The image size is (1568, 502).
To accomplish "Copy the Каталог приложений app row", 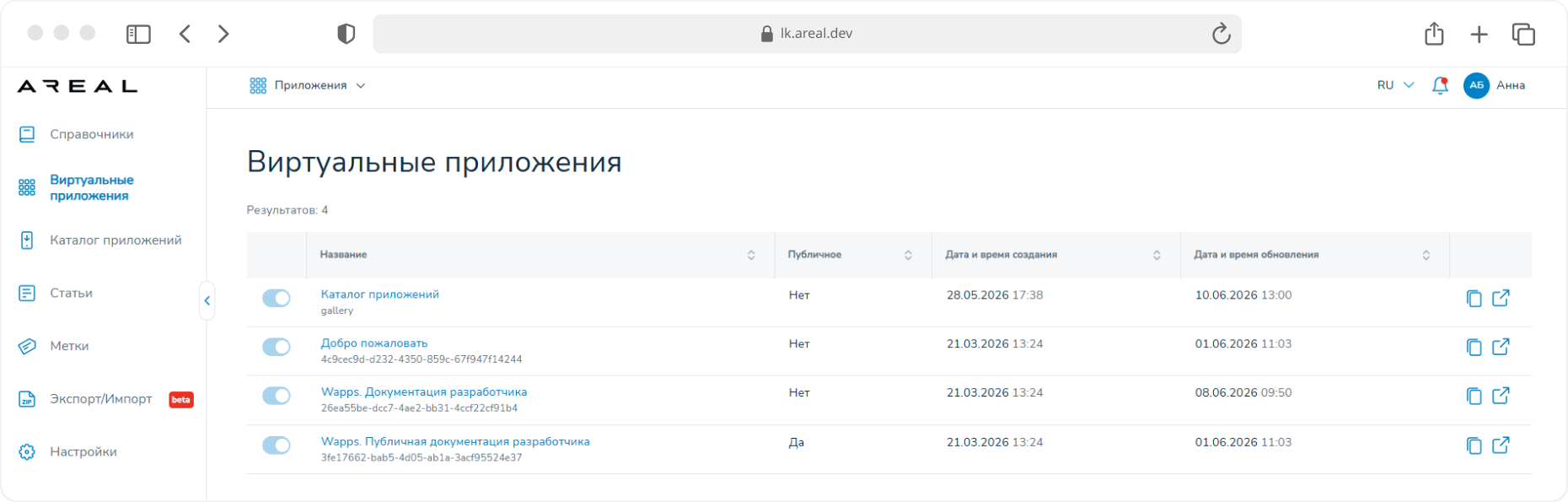I will click(x=1474, y=299).
